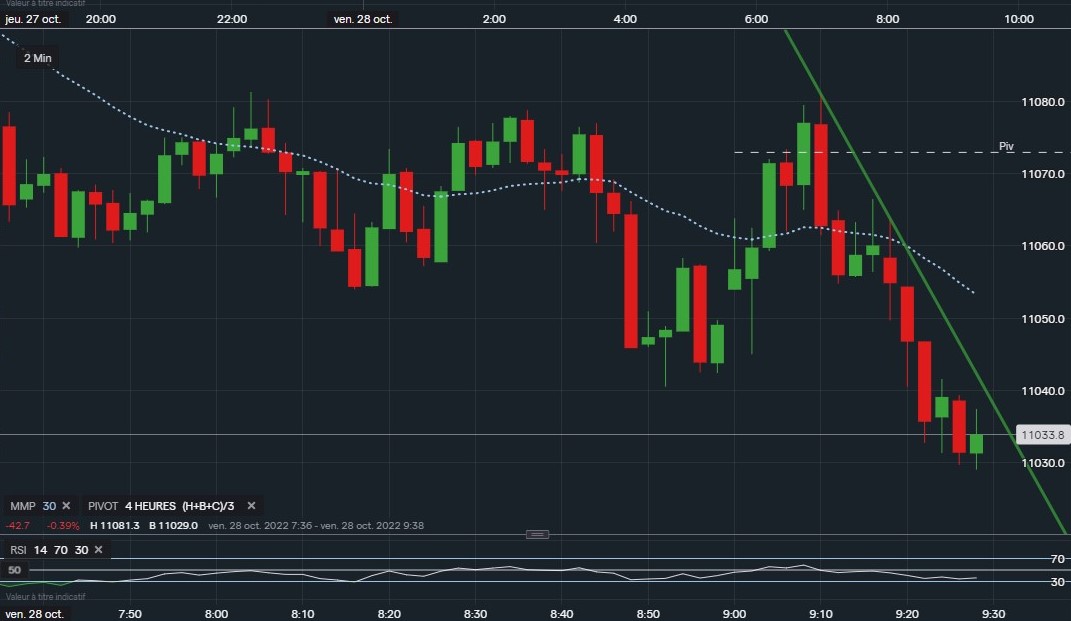Click the 8:30 bottom time axis label
The image size is (1071, 621).
point(475,613)
